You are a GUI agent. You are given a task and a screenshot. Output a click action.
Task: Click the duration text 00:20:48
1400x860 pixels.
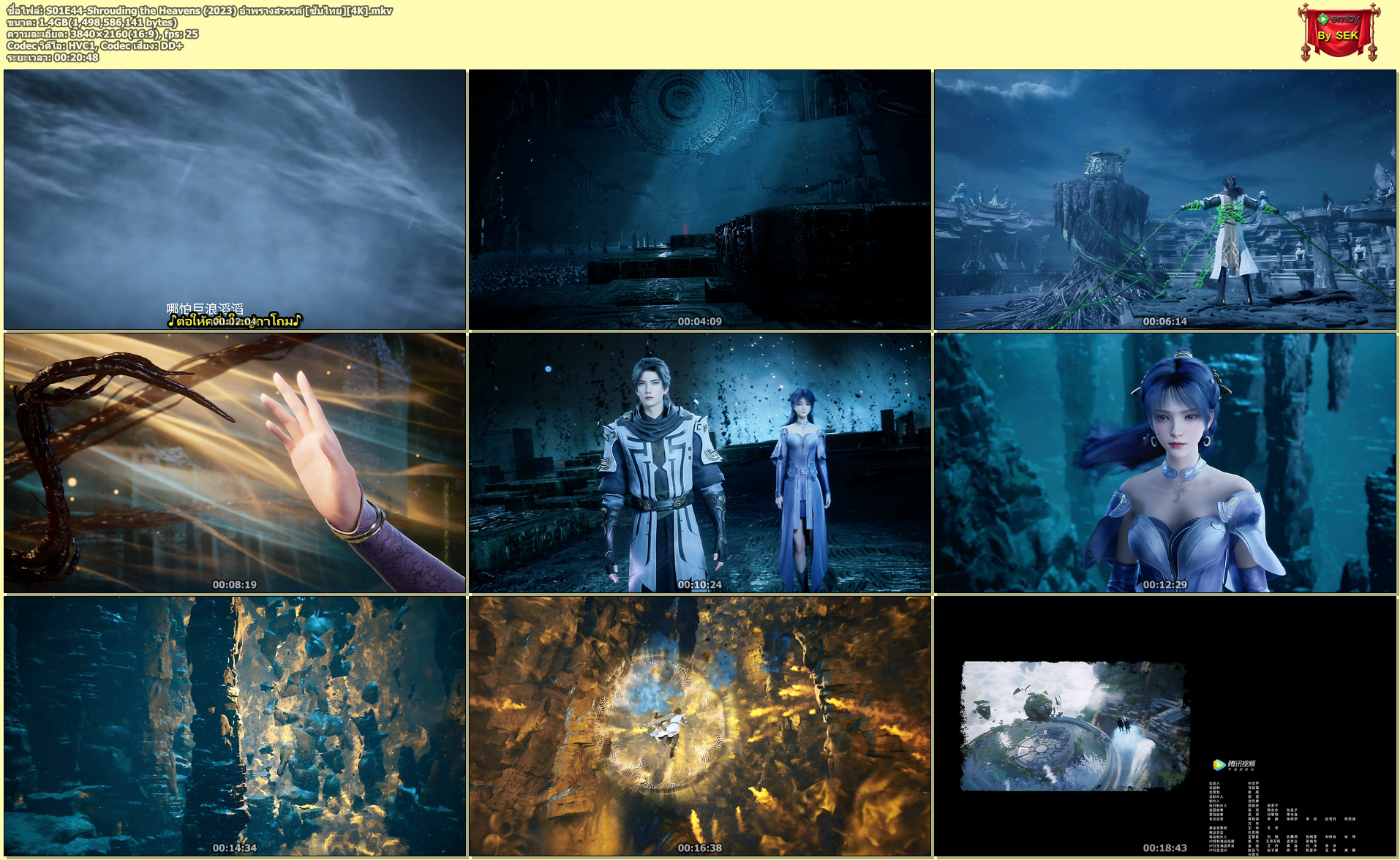(x=76, y=57)
